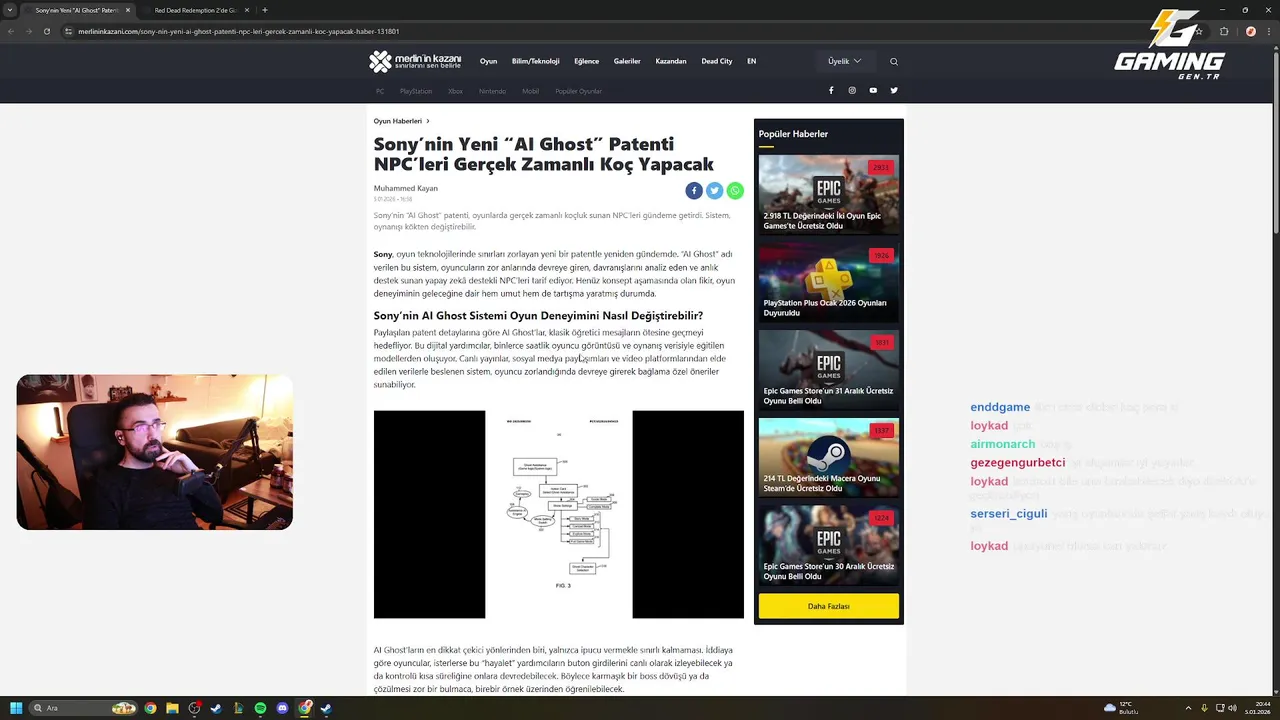
Task: Select the Xbox category link
Action: 455,91
